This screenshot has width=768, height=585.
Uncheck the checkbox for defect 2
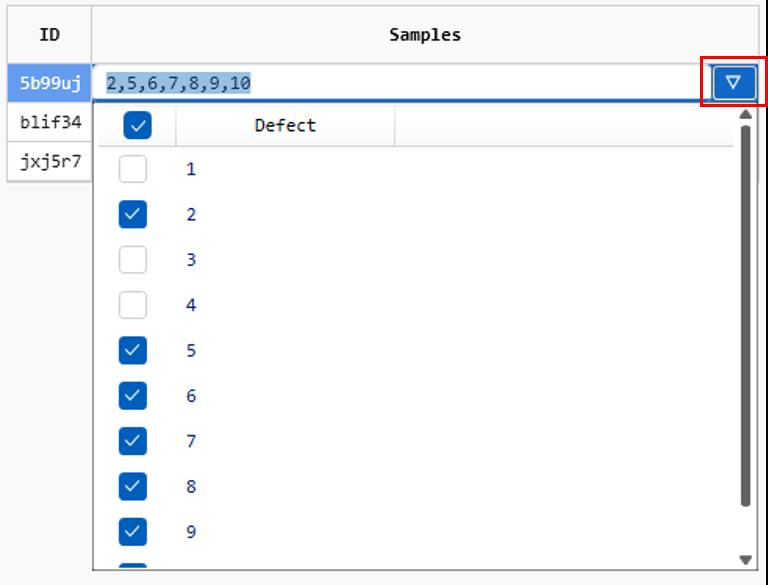133,214
